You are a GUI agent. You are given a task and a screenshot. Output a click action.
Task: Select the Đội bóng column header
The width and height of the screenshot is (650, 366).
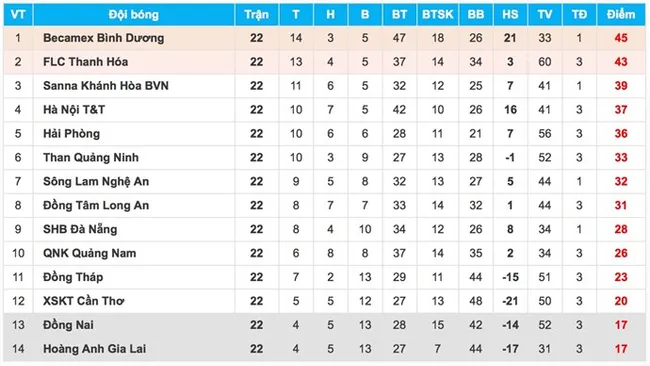pyautogui.click(x=133, y=15)
